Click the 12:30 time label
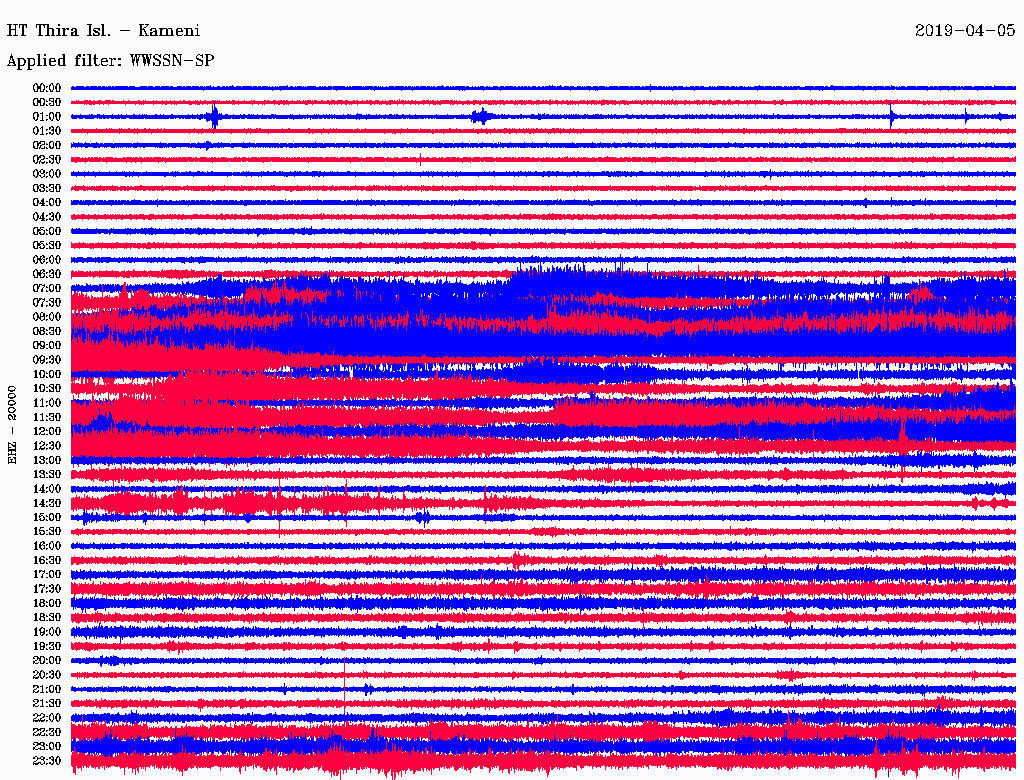 pyautogui.click(x=47, y=446)
